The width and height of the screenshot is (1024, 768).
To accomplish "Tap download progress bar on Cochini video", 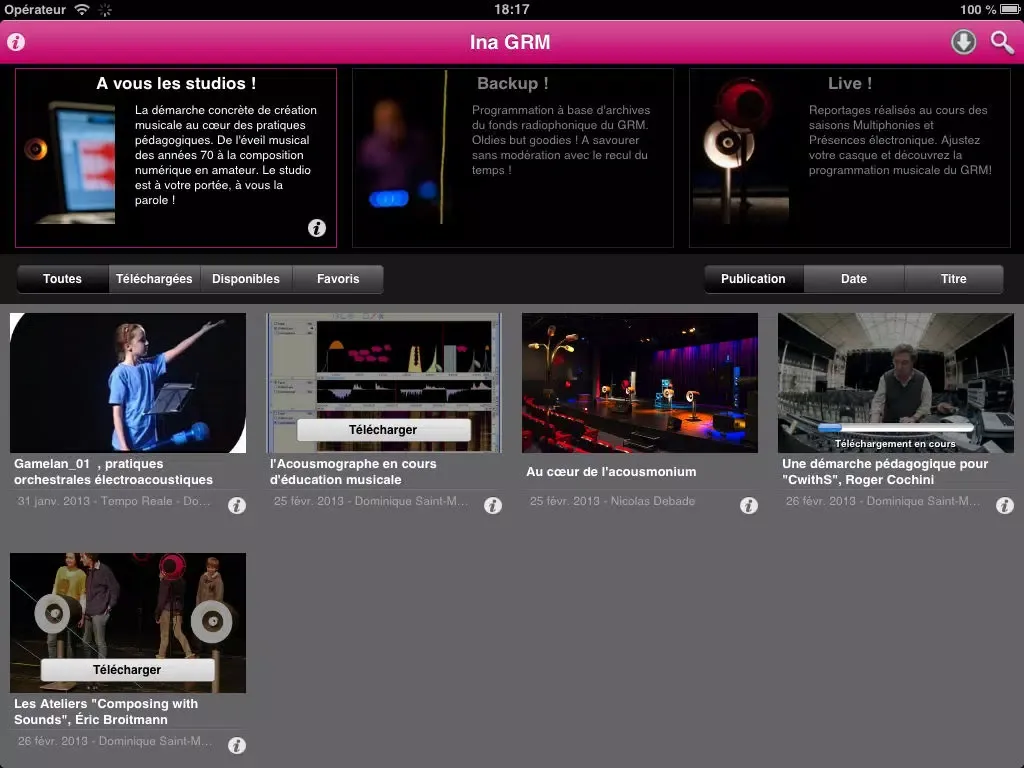I will [x=895, y=428].
